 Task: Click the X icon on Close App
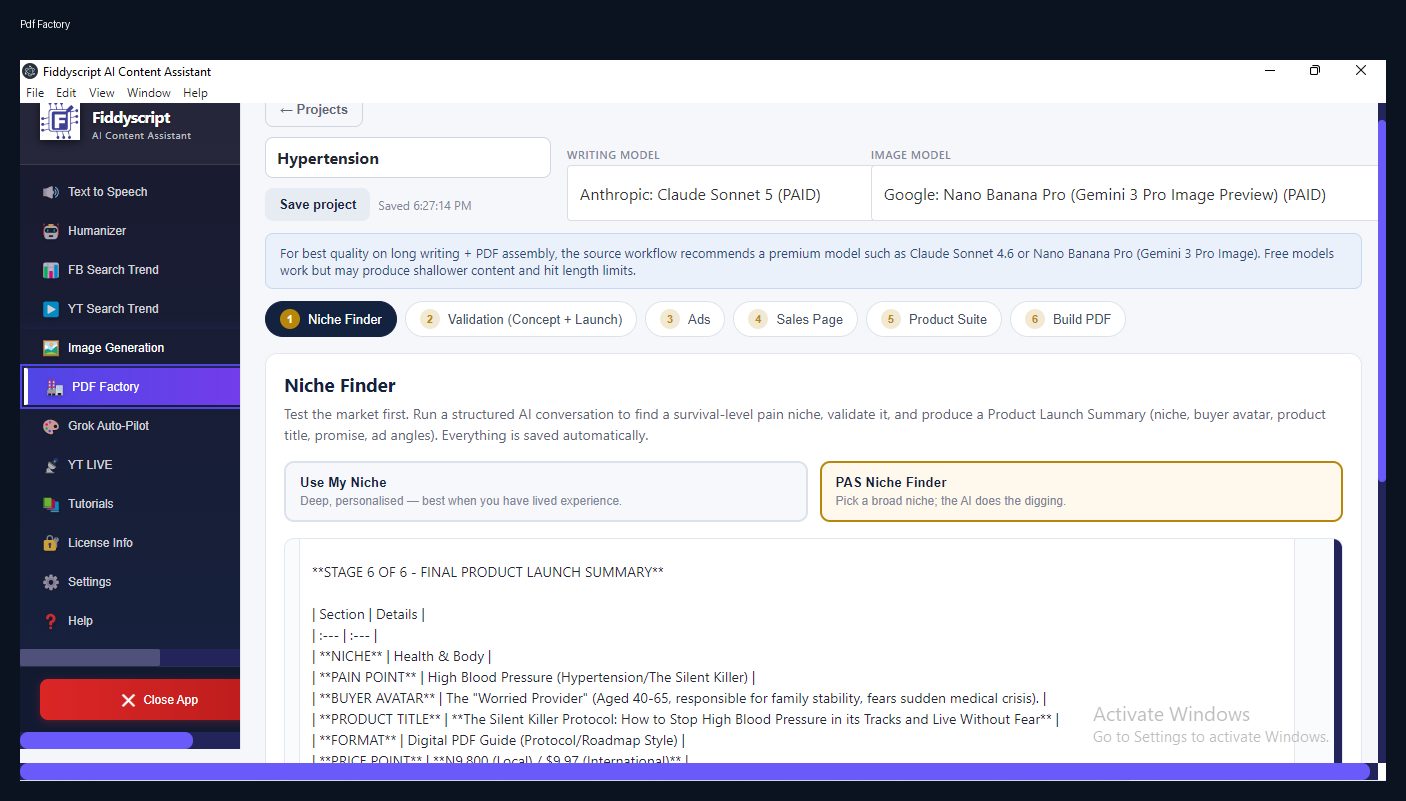[x=128, y=700]
